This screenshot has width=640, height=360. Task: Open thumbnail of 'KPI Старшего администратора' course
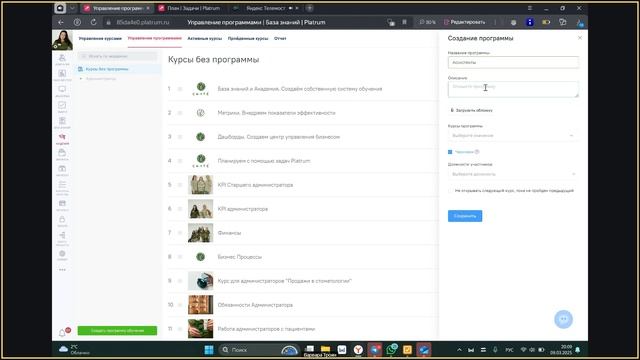(x=200, y=185)
